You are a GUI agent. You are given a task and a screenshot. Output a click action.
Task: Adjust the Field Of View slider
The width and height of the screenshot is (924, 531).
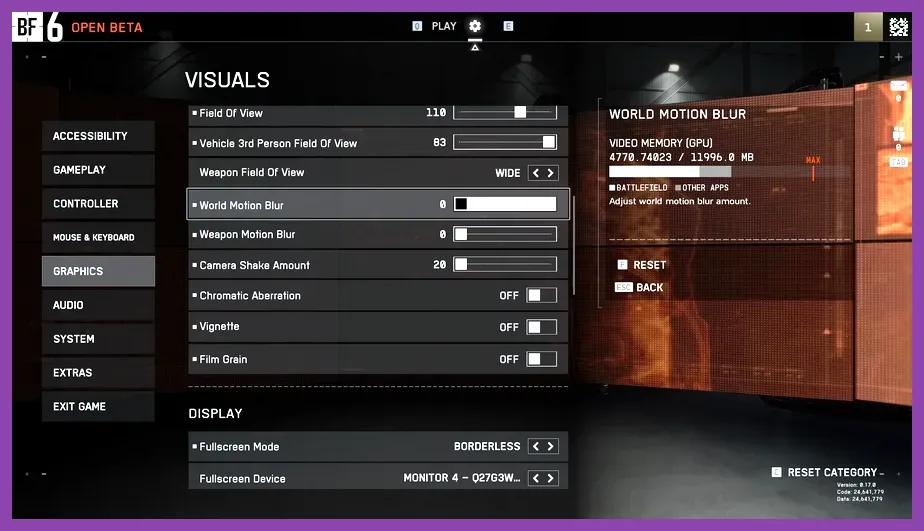pyautogui.click(x=505, y=112)
